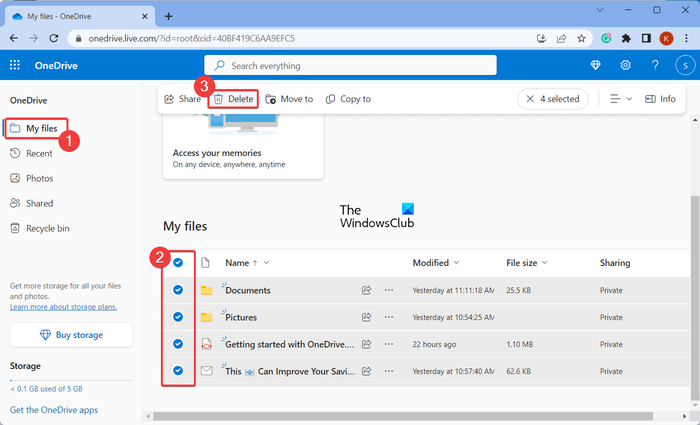The width and height of the screenshot is (700, 425).
Task: Open the Name column sort dropdown
Action: pyautogui.click(x=267, y=262)
